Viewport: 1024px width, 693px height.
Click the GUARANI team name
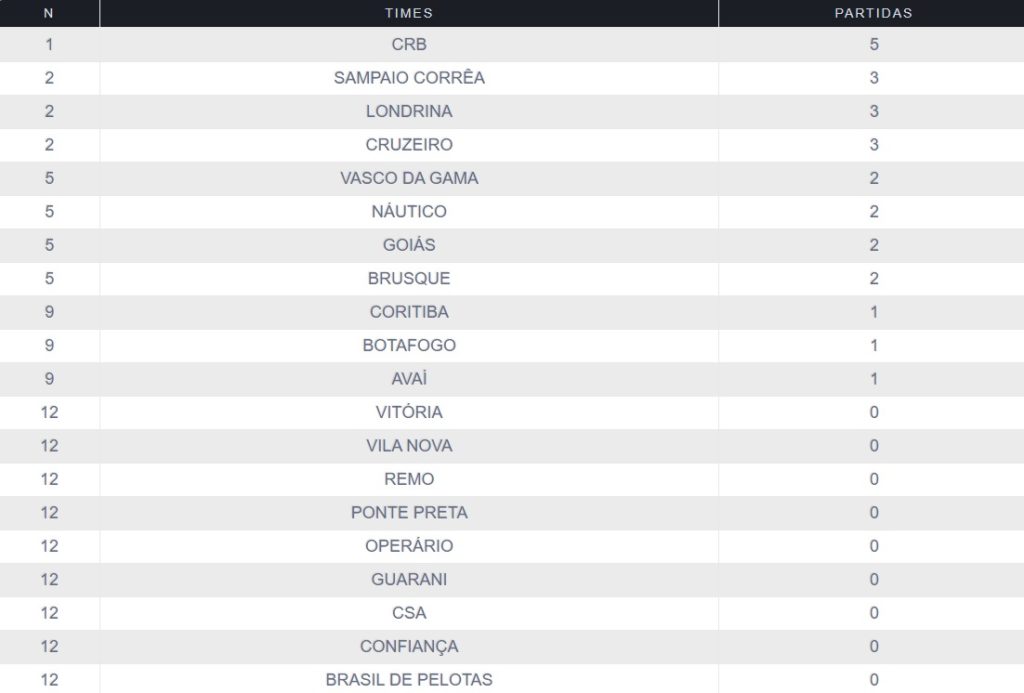[x=409, y=580]
